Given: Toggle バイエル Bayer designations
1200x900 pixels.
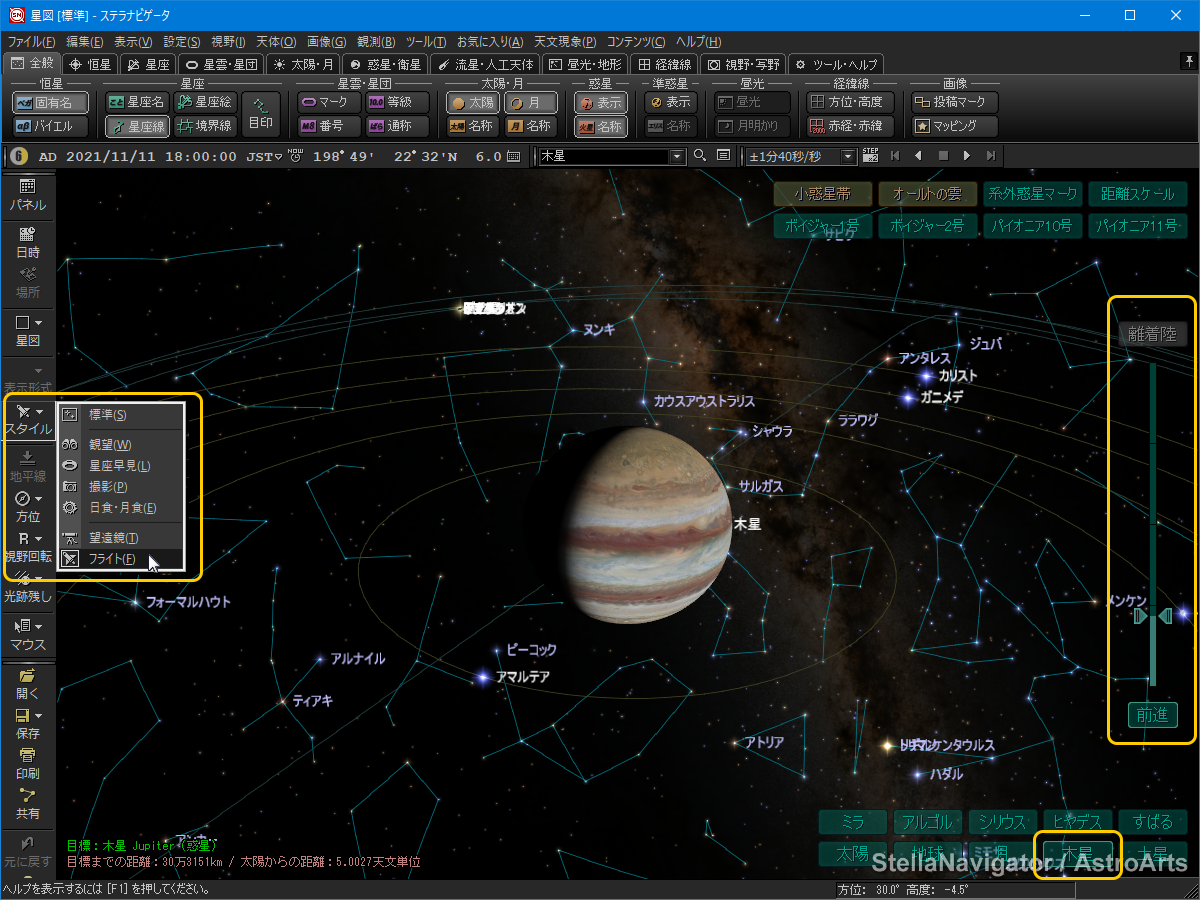Looking at the screenshot, I should click(x=50, y=127).
